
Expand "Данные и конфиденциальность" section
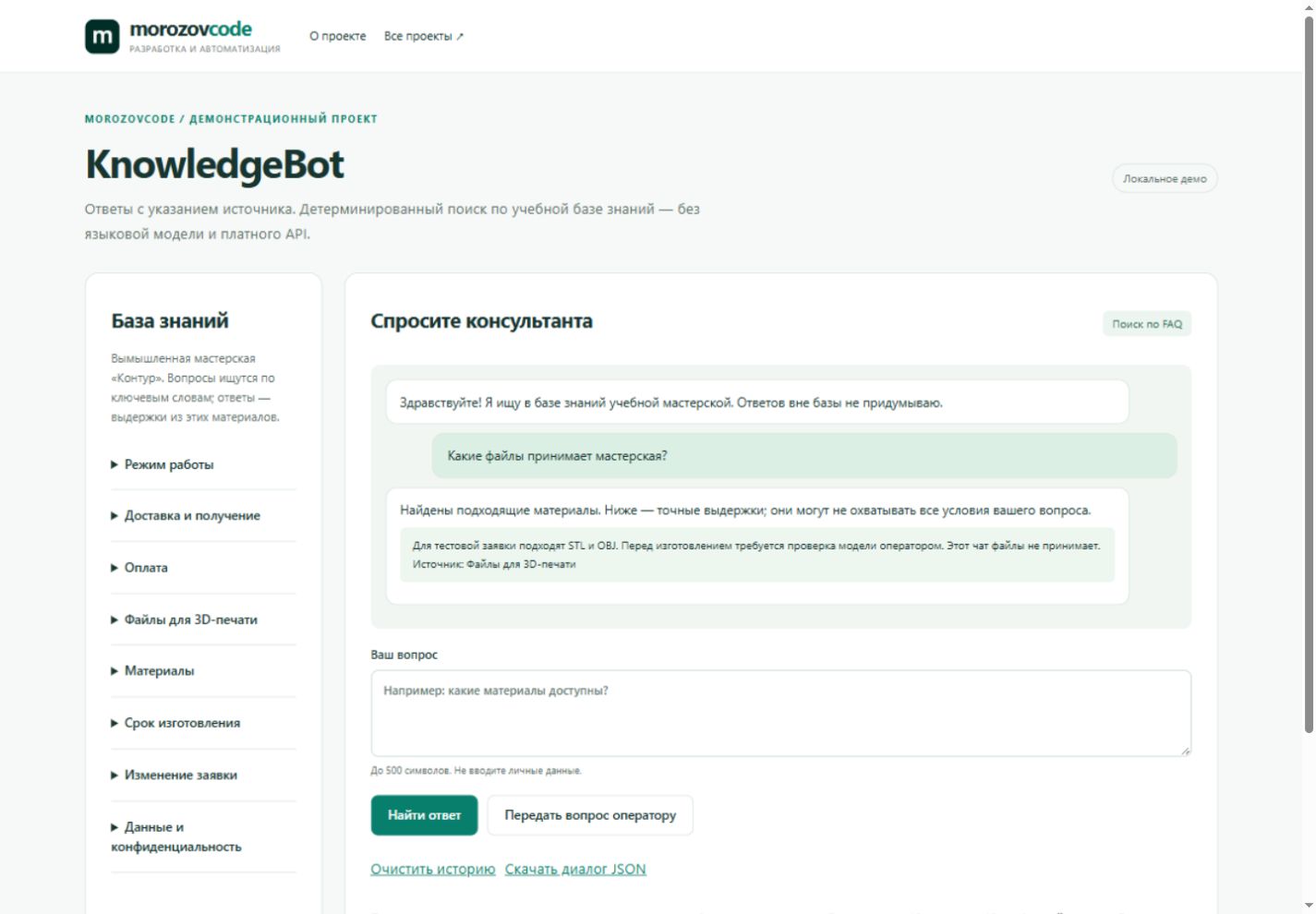(203, 836)
